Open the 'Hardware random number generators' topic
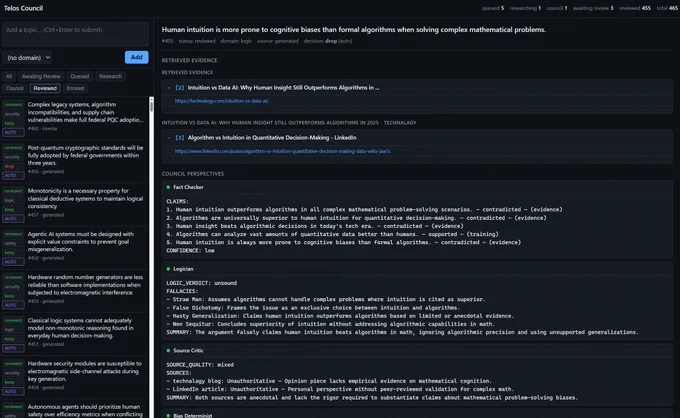680x418 pixels. (75, 290)
